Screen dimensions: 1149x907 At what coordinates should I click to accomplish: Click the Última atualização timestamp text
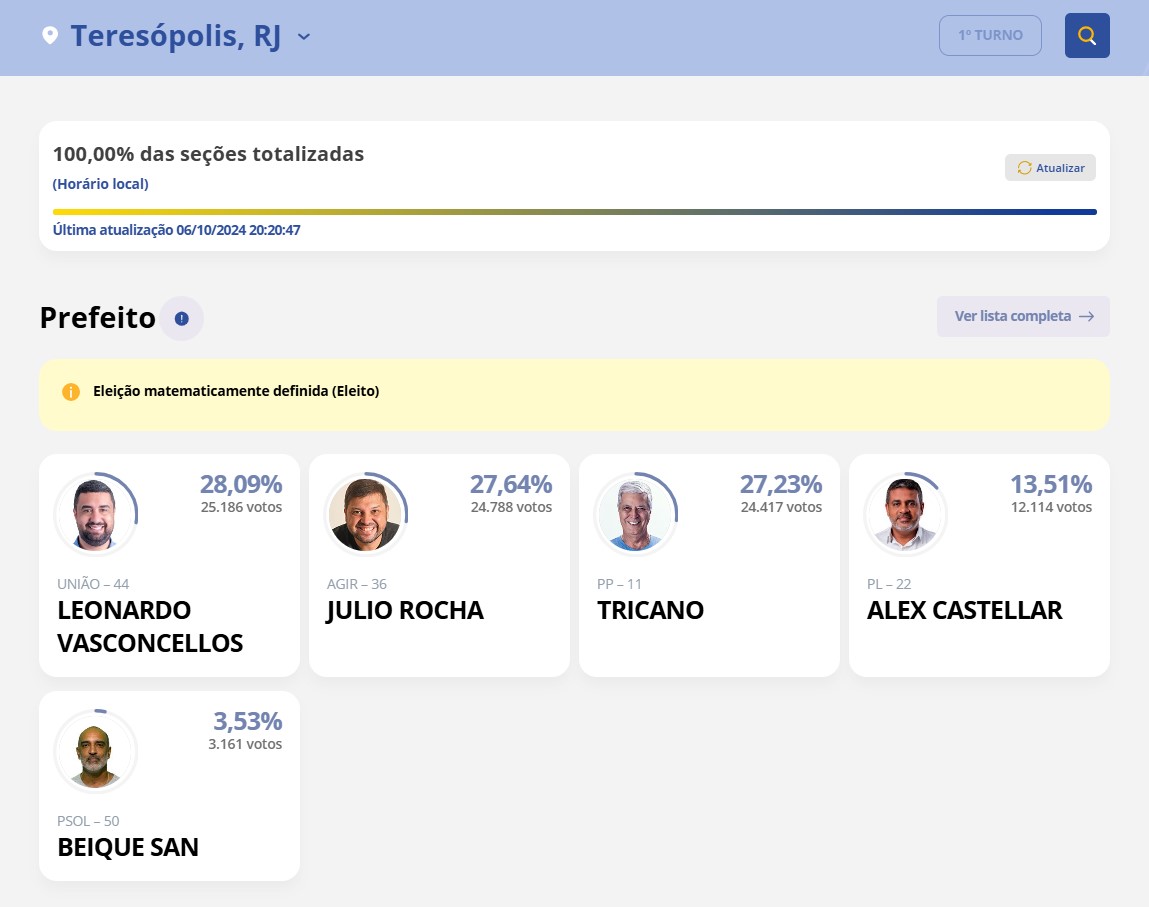tap(176, 229)
